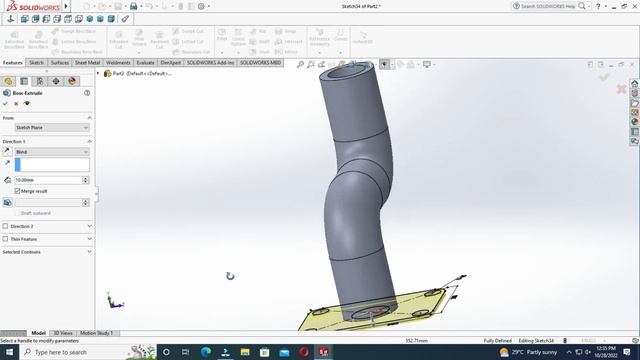Open the Appearances task pane icon
Image resolution: width=640 pixels, height=360 pixels.
coord(635,122)
